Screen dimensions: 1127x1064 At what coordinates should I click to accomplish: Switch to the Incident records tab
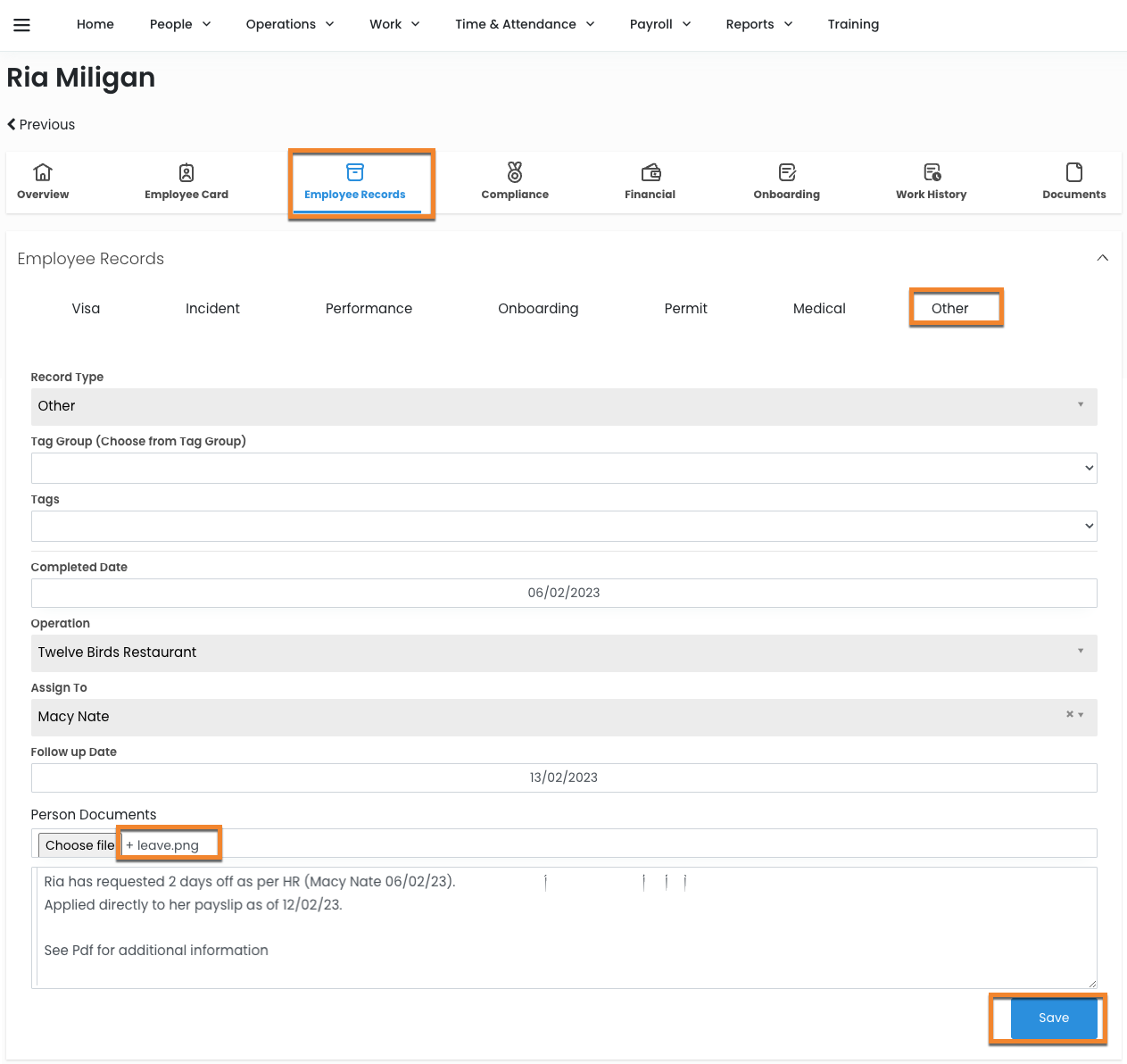[212, 309]
